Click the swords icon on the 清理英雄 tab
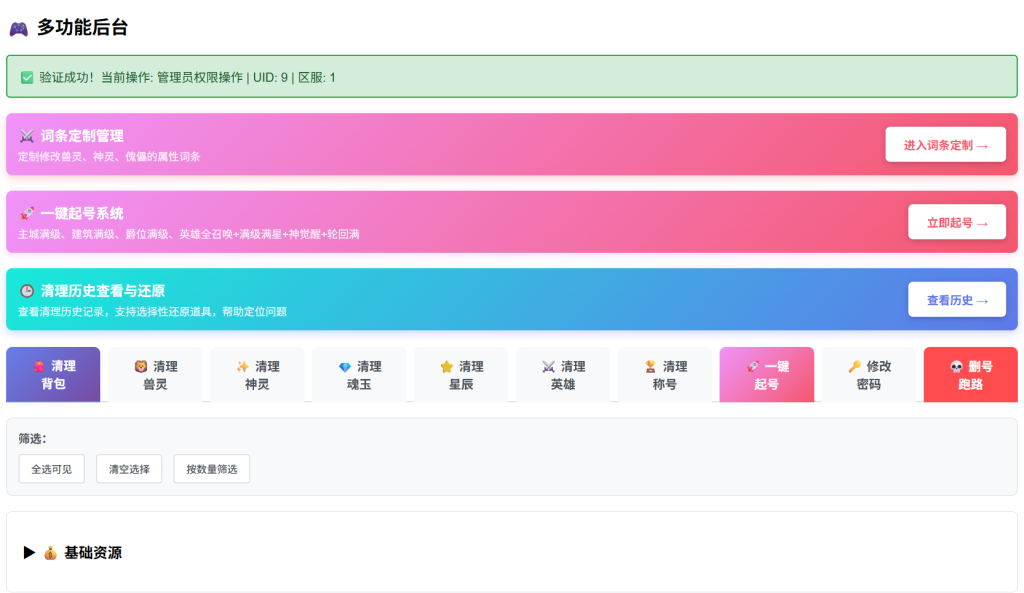1024x593 pixels. pos(549,366)
